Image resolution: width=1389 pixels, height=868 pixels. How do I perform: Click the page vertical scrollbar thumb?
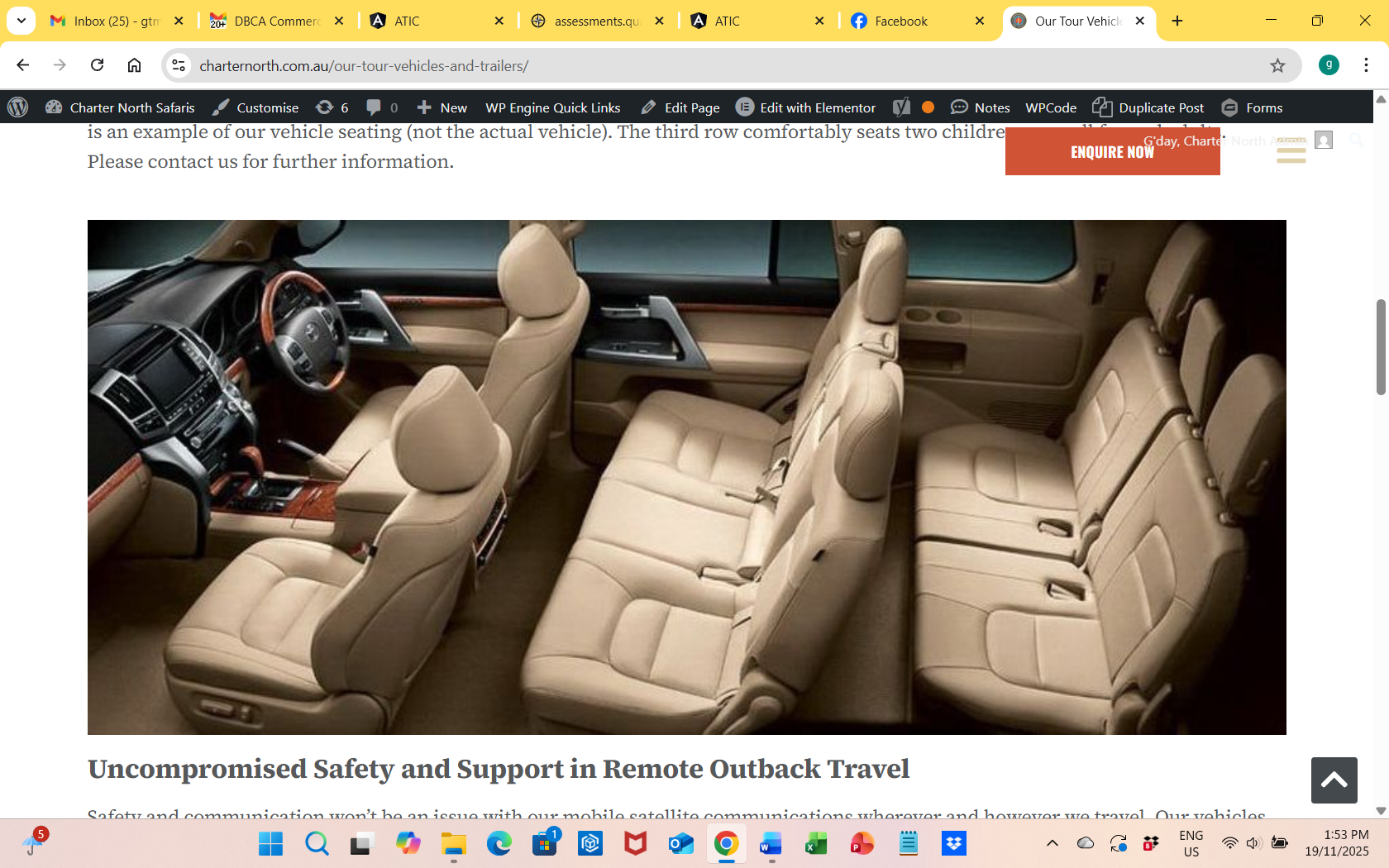click(1380, 347)
